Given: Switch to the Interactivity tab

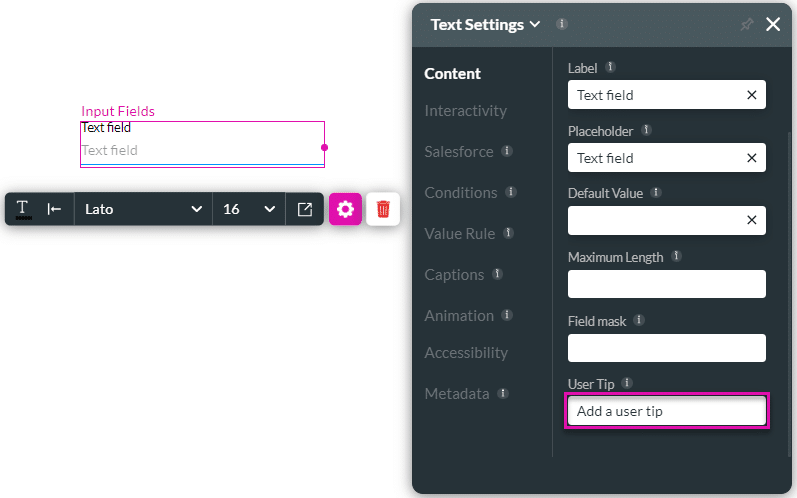Looking at the screenshot, I should point(465,111).
